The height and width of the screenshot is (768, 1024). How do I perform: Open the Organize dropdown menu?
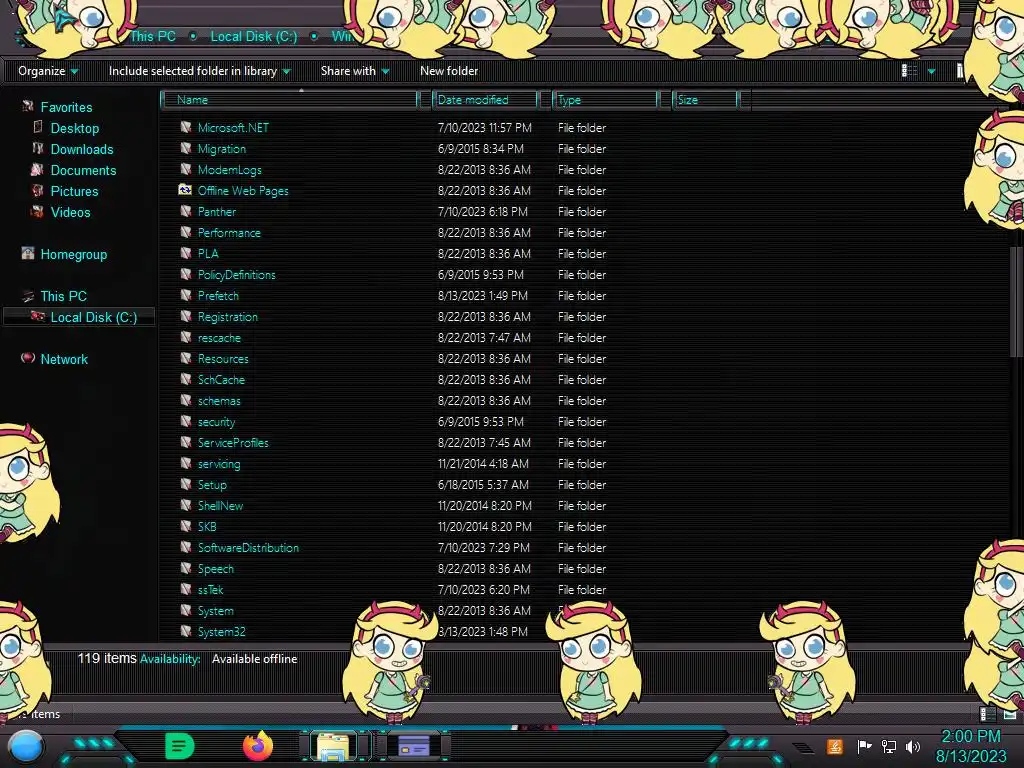(x=48, y=71)
